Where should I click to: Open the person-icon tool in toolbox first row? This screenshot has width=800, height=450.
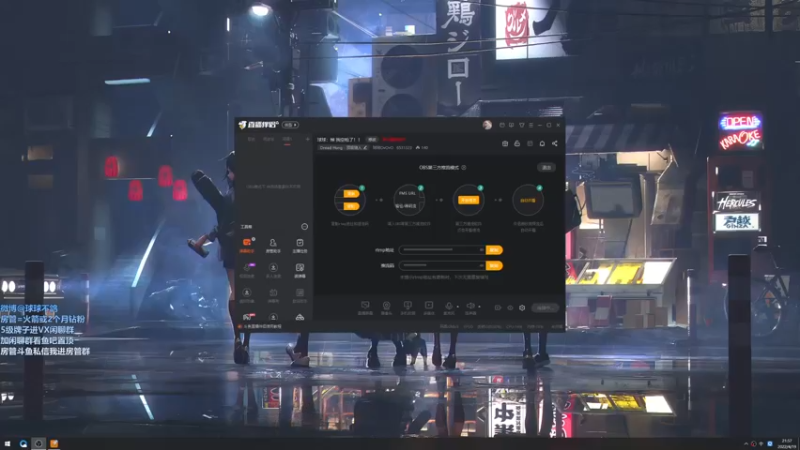(x=273, y=245)
